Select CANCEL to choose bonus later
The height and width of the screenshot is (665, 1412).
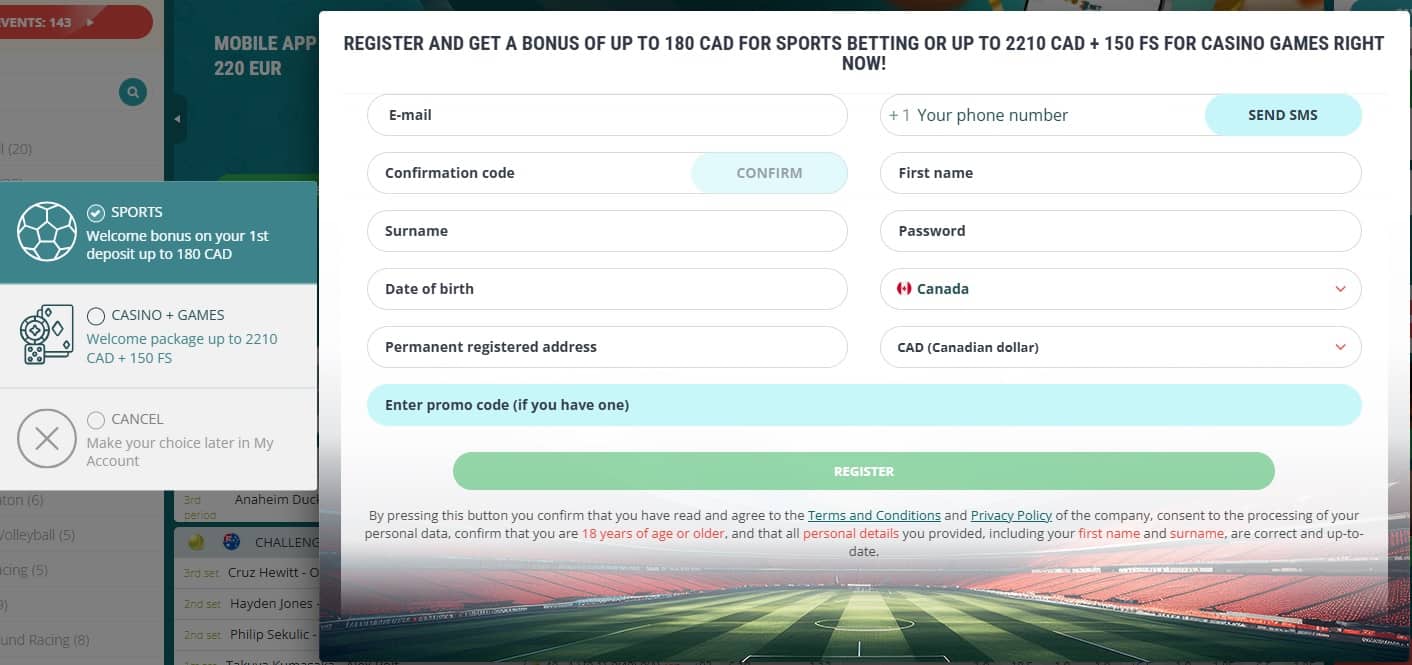coord(96,419)
